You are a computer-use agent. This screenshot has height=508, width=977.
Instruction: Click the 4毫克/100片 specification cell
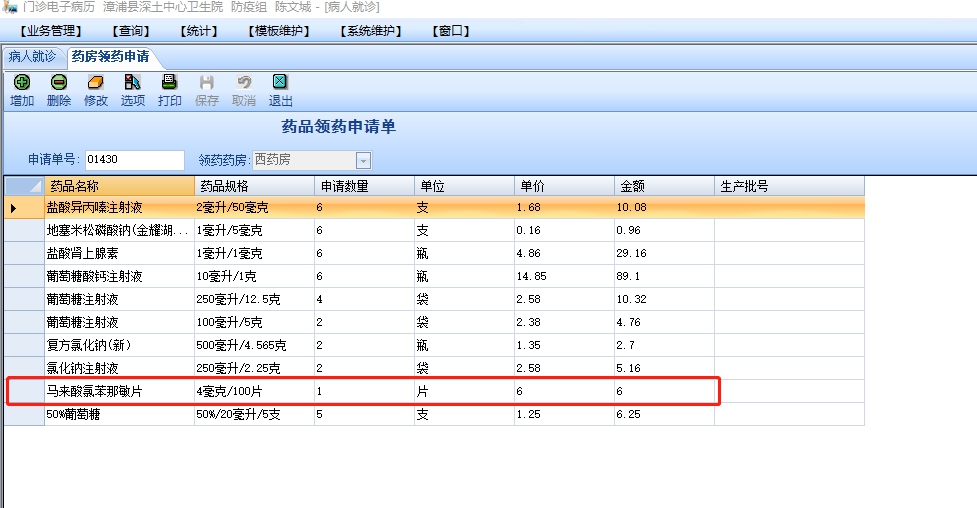click(254, 391)
